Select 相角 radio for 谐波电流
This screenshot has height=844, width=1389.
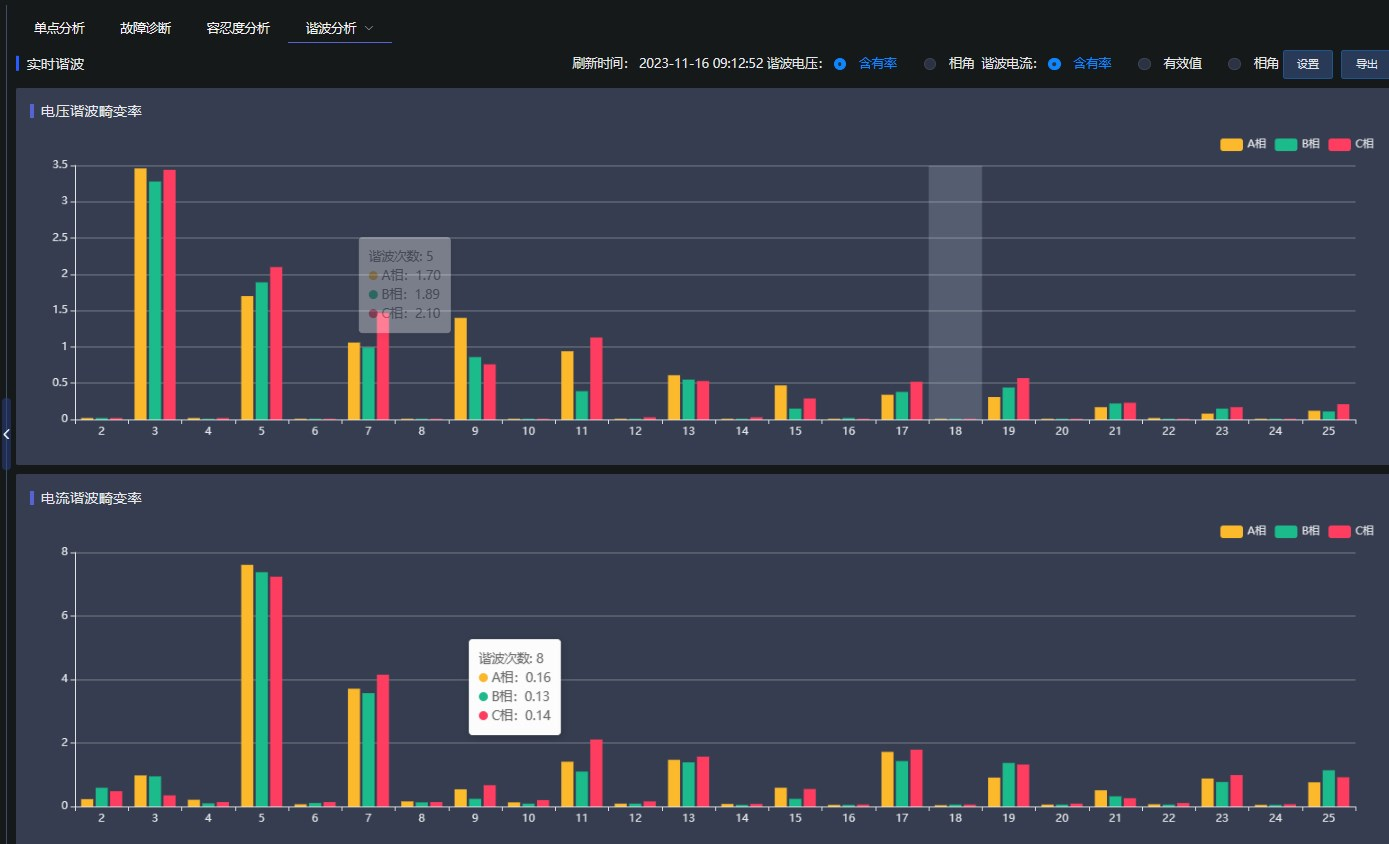click(1235, 64)
